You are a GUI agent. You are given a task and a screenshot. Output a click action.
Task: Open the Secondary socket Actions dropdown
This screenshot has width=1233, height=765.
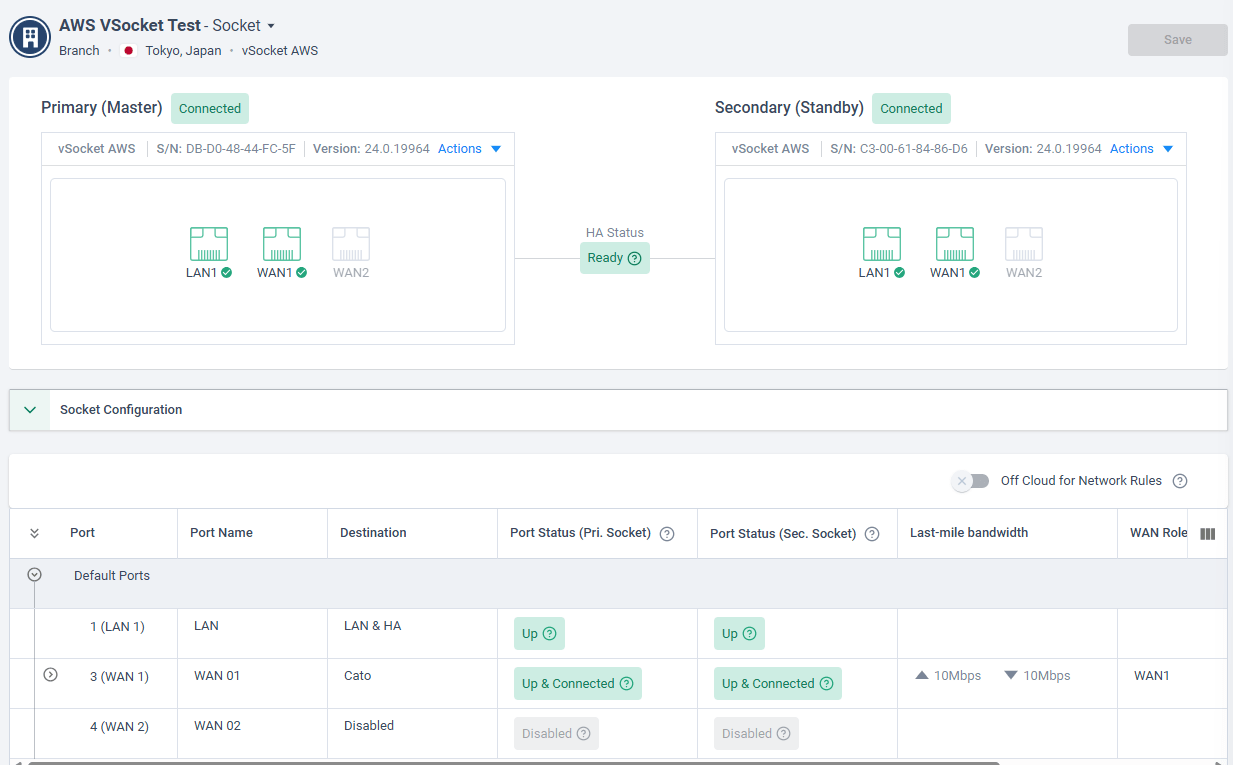click(x=1141, y=149)
